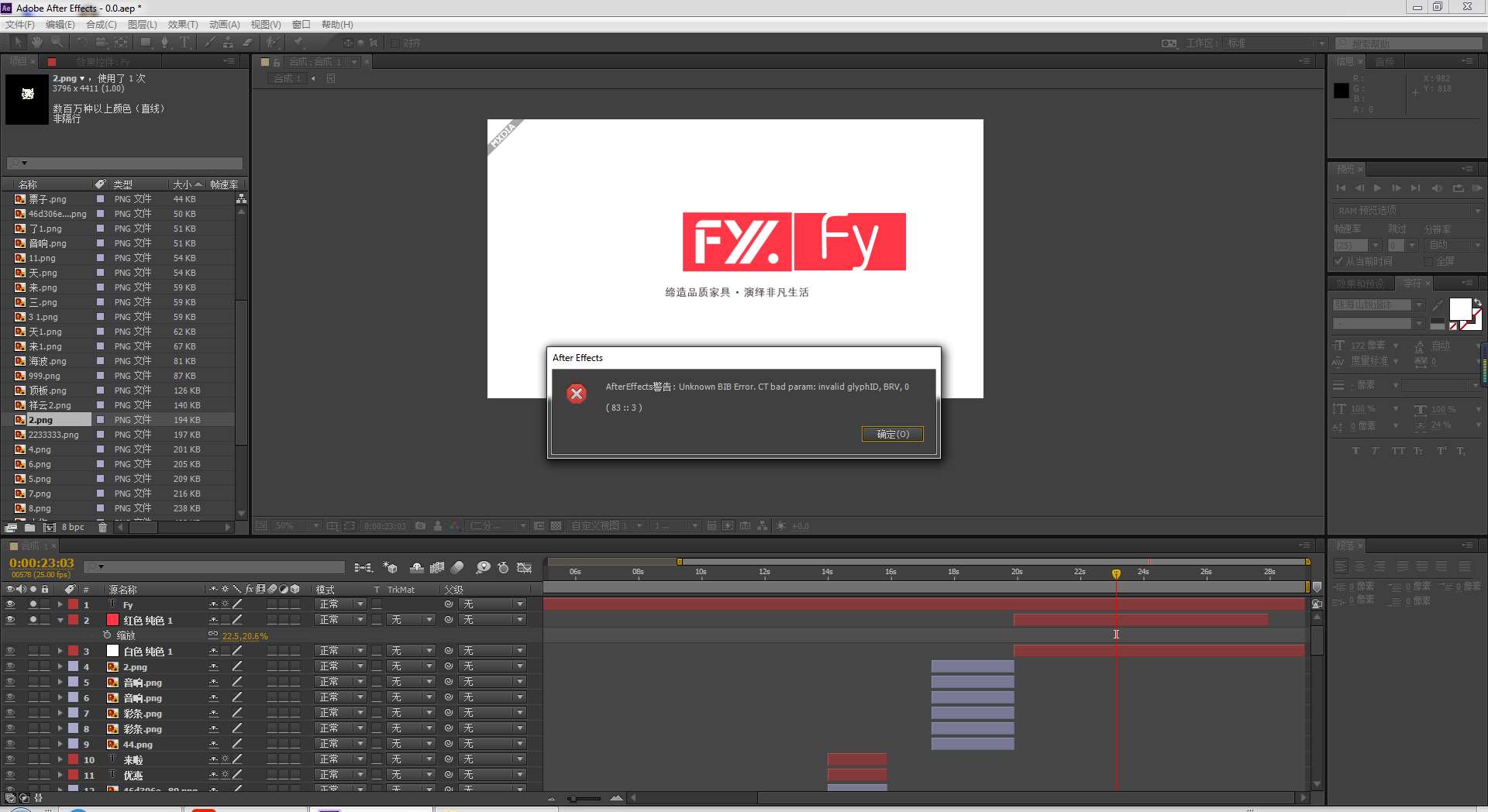Select the Selection arrow tool
The image size is (1488, 812).
(19, 43)
